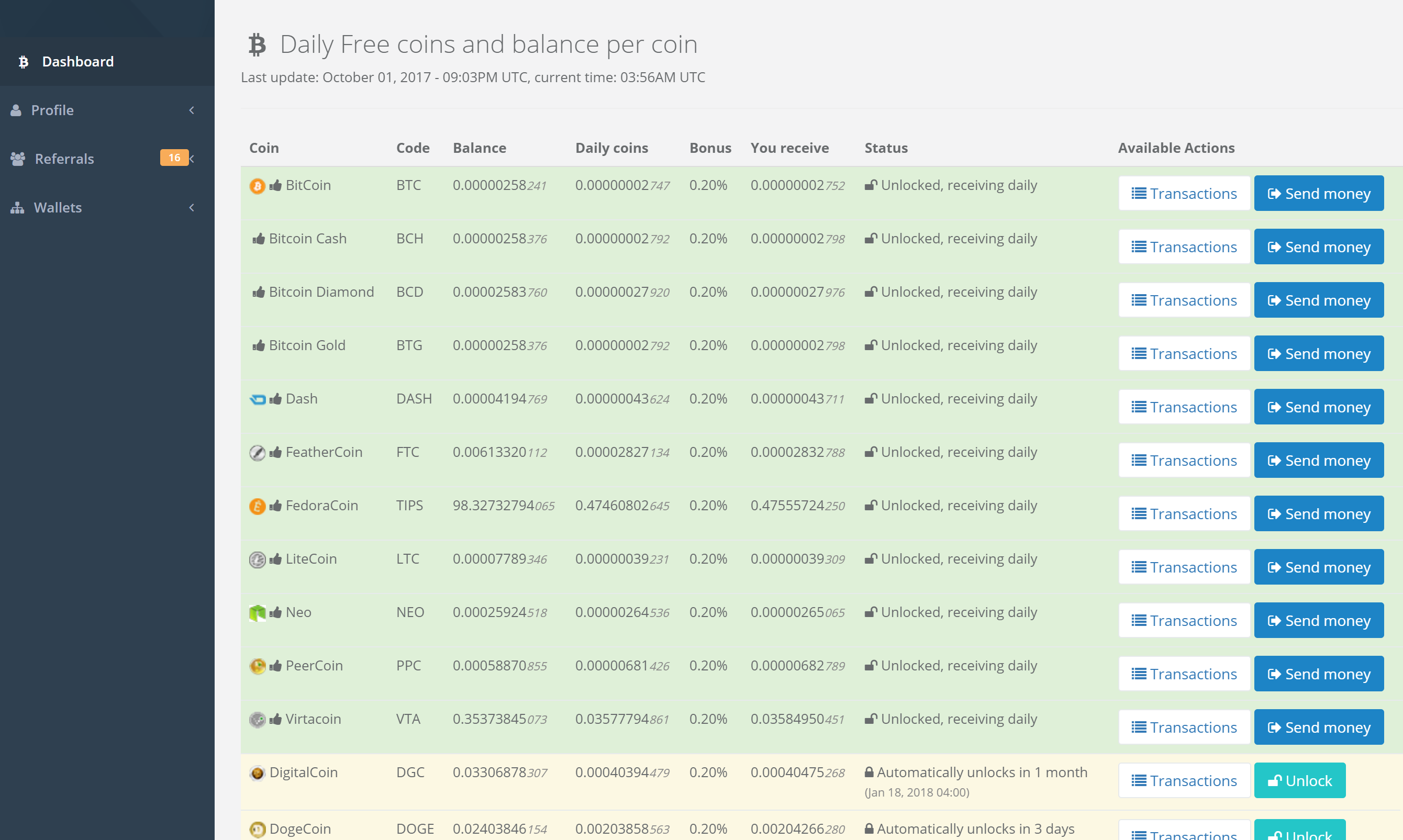Open the Referrals sidebar menu
Image resolution: width=1403 pixels, height=840 pixels.
point(107,159)
